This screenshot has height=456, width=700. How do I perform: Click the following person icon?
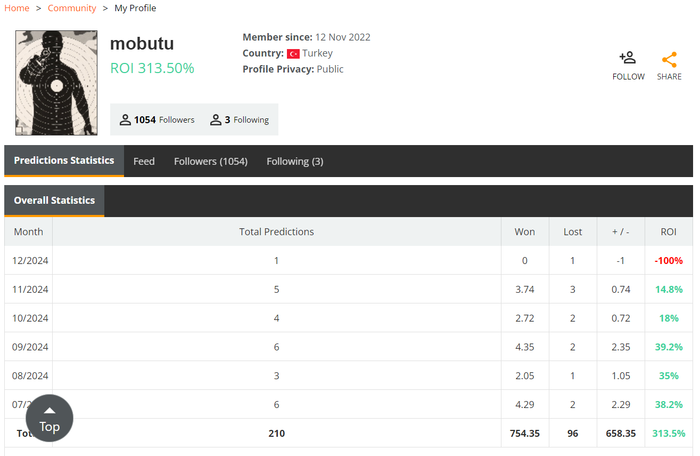[215, 120]
